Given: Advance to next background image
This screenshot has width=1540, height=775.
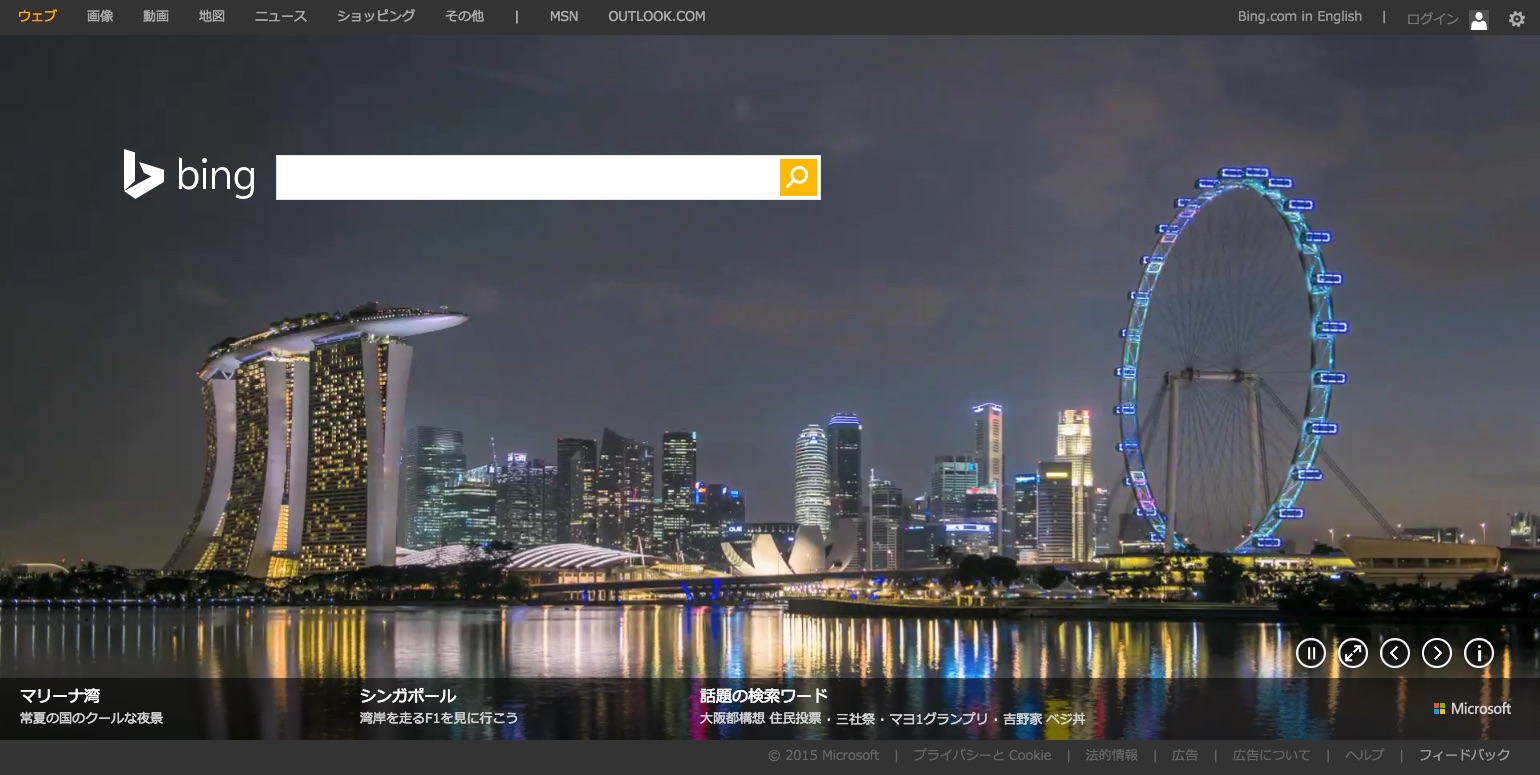Looking at the screenshot, I should coord(1436,653).
